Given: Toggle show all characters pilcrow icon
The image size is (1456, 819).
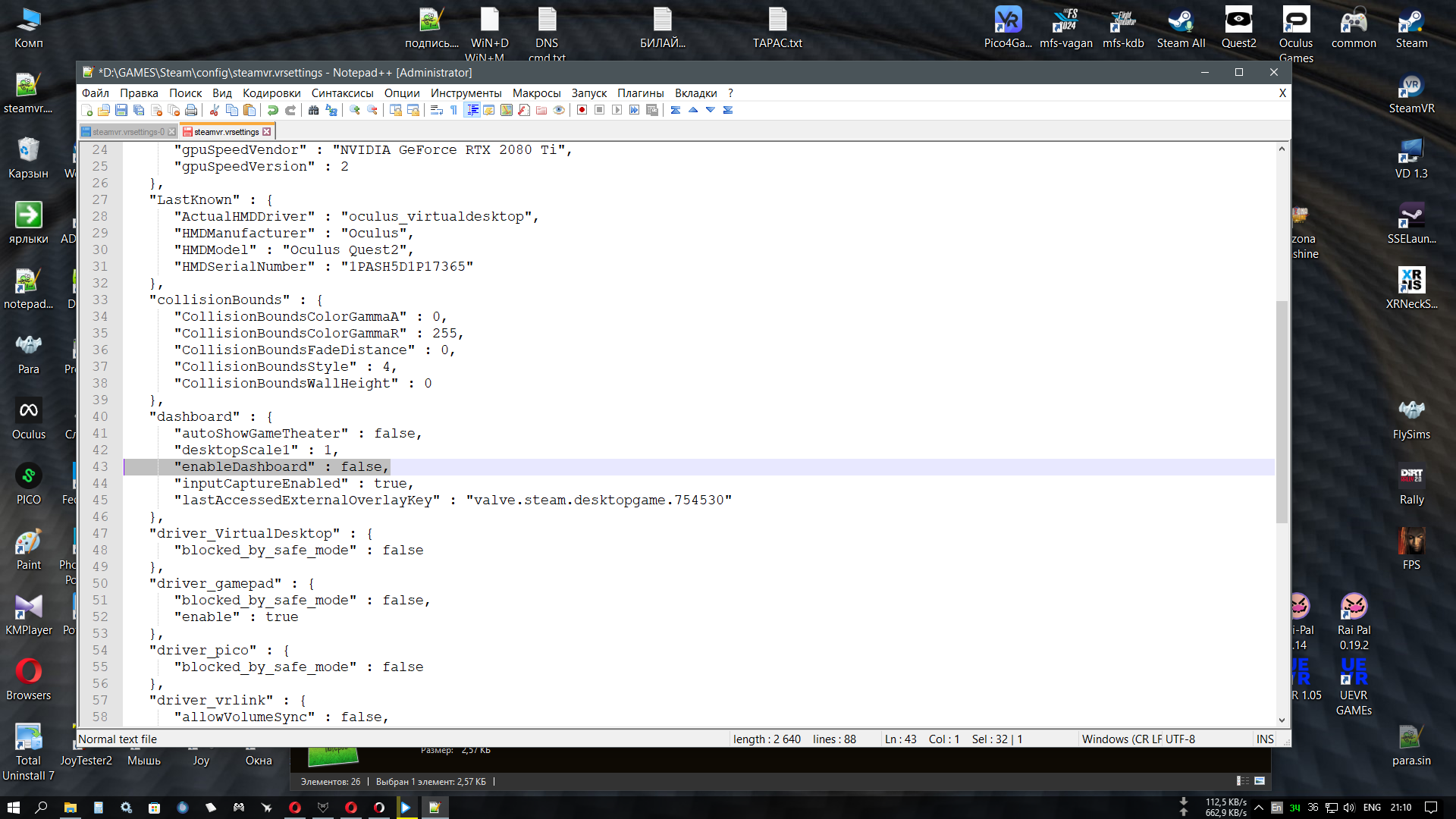Looking at the screenshot, I should [454, 111].
